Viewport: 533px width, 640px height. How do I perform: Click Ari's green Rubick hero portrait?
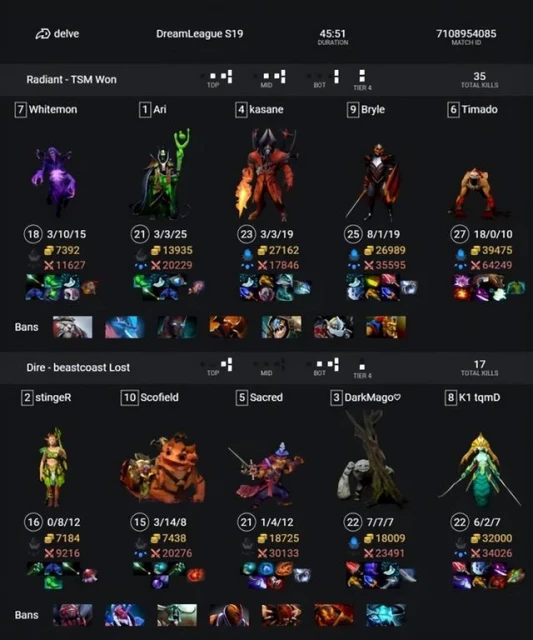coord(161,175)
